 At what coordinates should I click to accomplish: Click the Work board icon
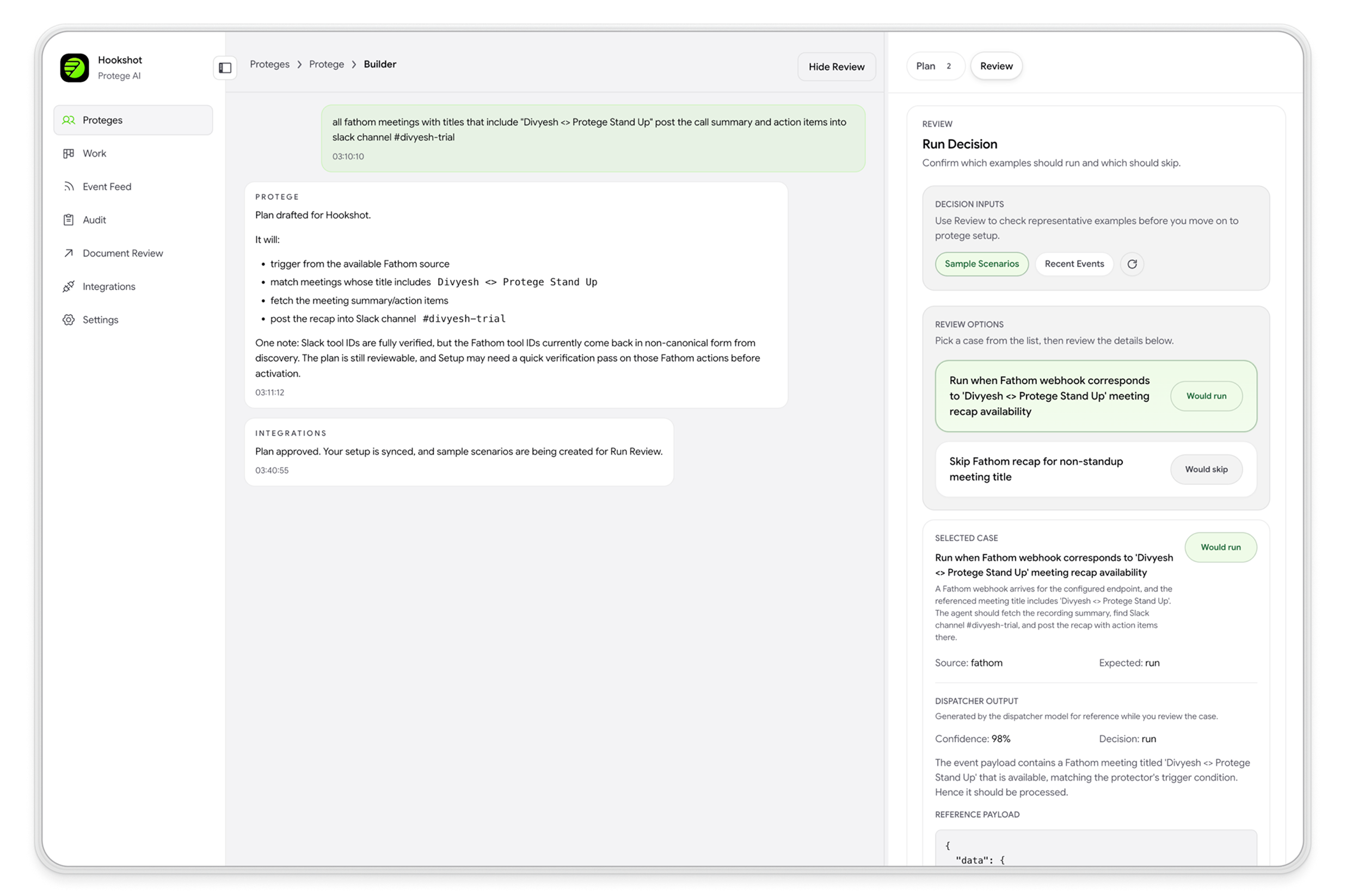(x=69, y=153)
